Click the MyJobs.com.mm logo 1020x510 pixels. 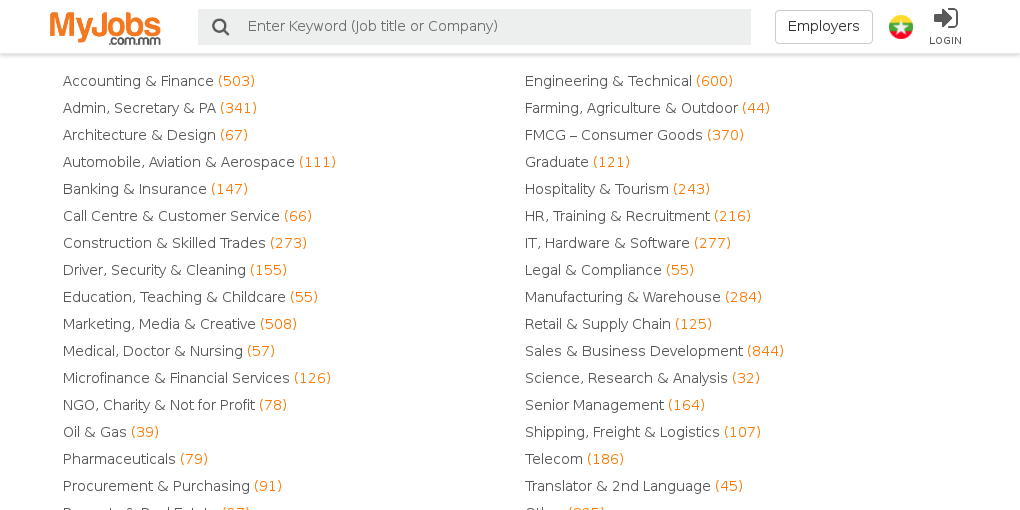105,28
